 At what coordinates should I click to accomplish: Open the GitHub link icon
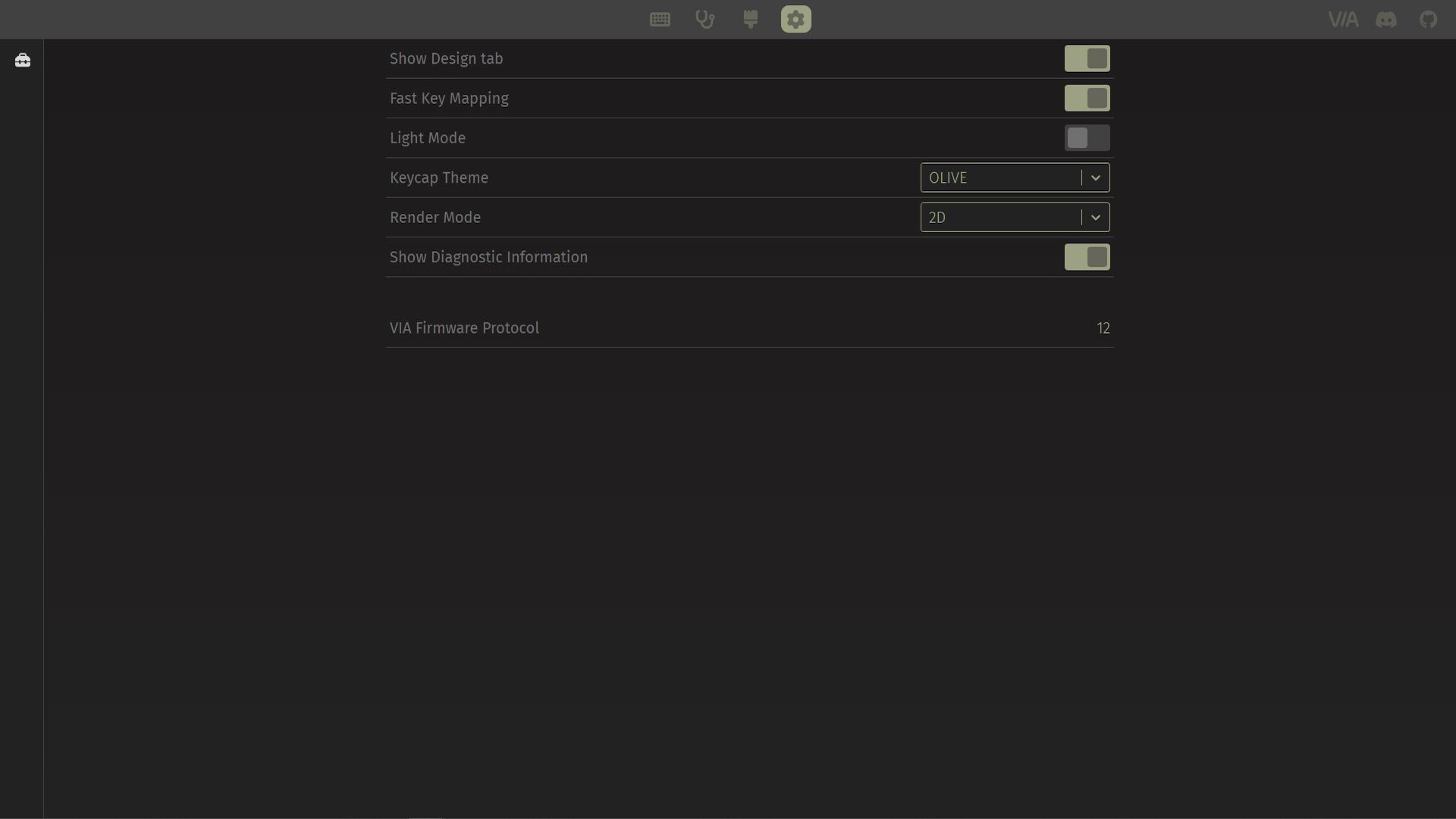pyautogui.click(x=1428, y=20)
